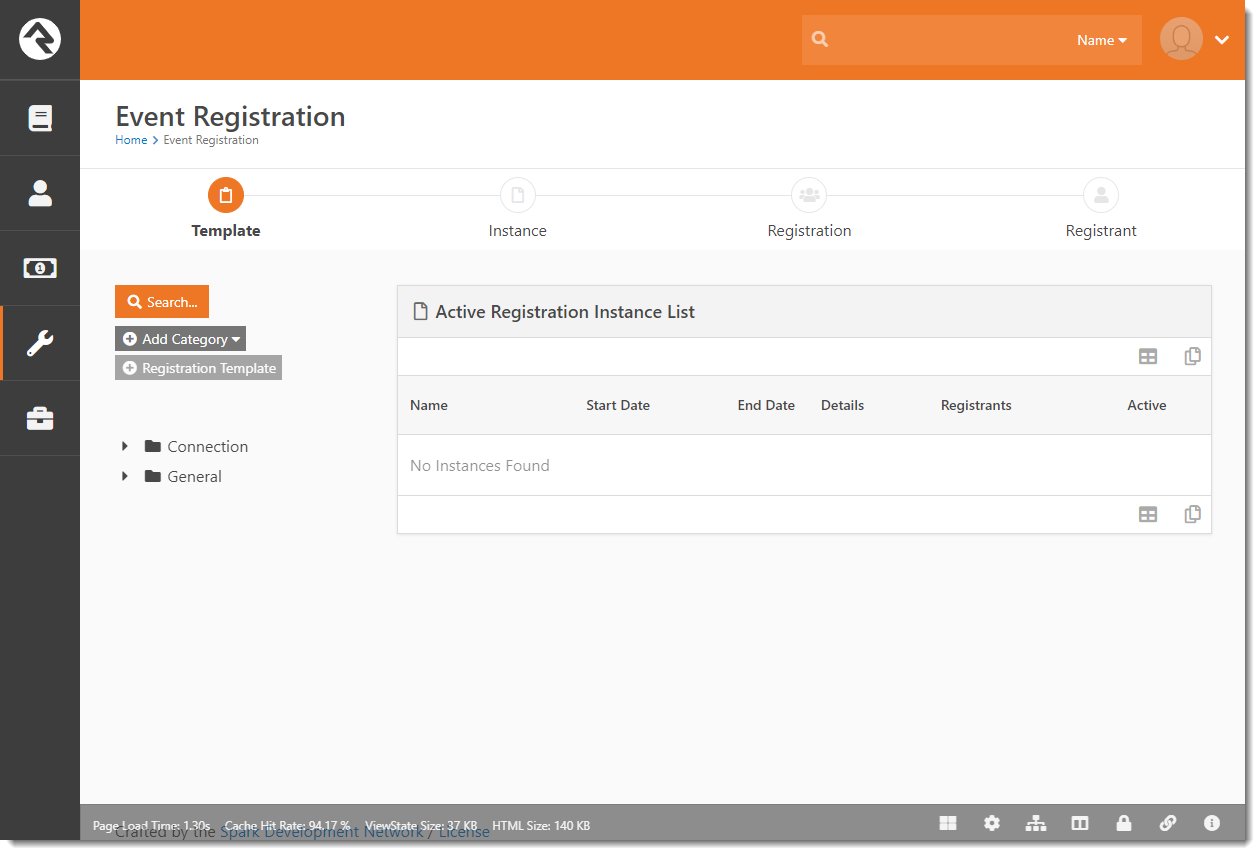Open the book (Intranet) sidebar menu

tap(40, 118)
